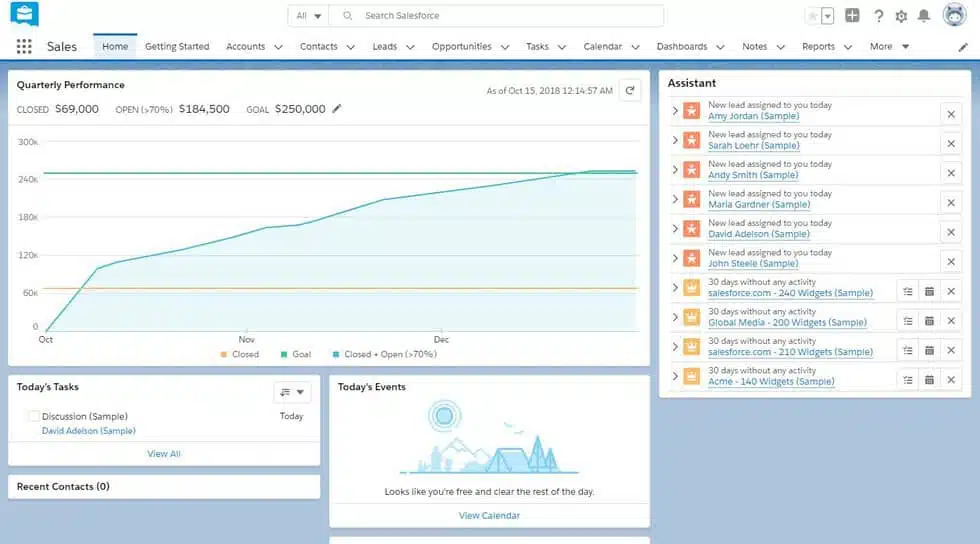The width and height of the screenshot is (980, 544).
Task: Open the App Launcher grid icon
Action: (24, 46)
